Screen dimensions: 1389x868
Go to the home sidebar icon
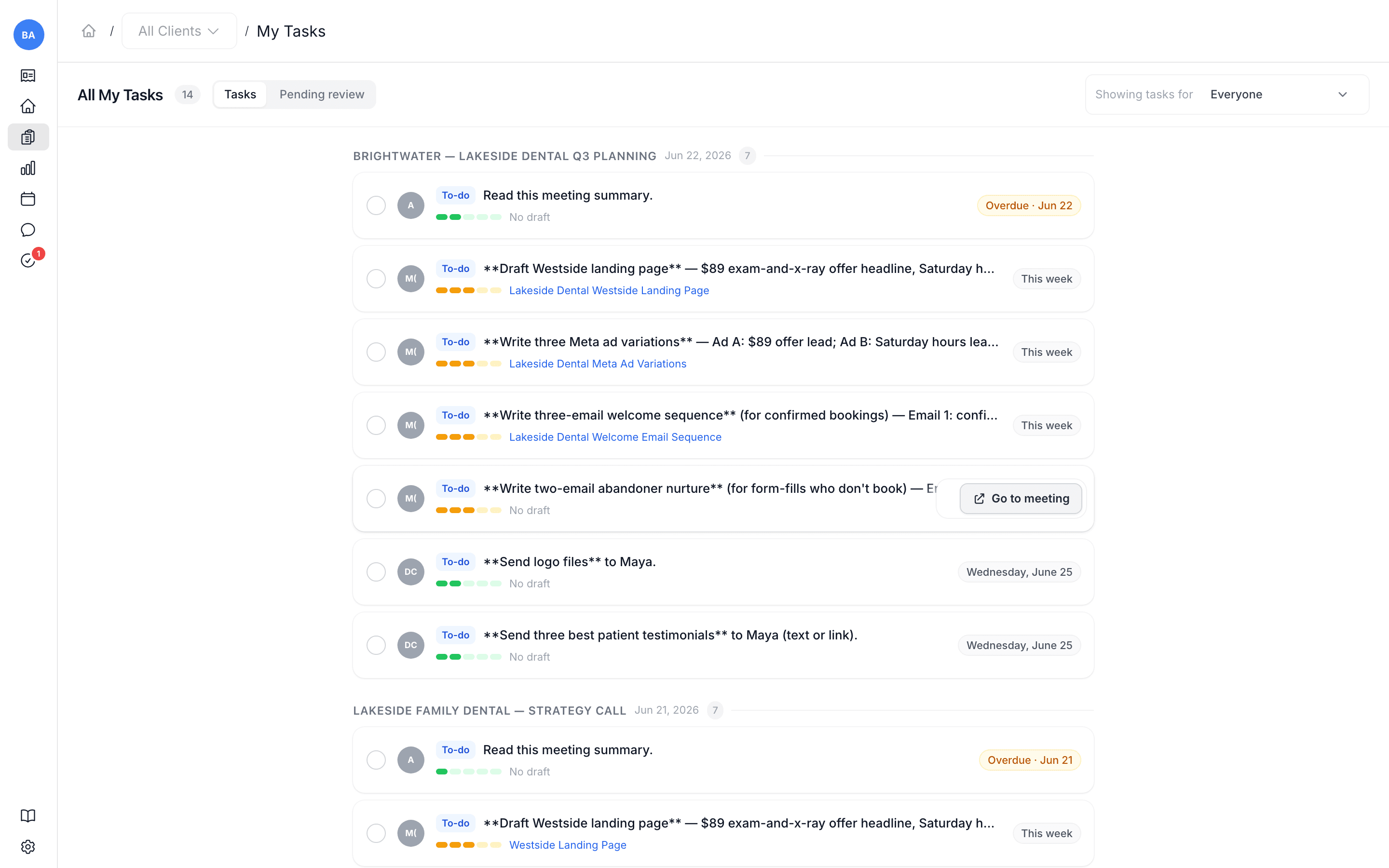(x=28, y=106)
